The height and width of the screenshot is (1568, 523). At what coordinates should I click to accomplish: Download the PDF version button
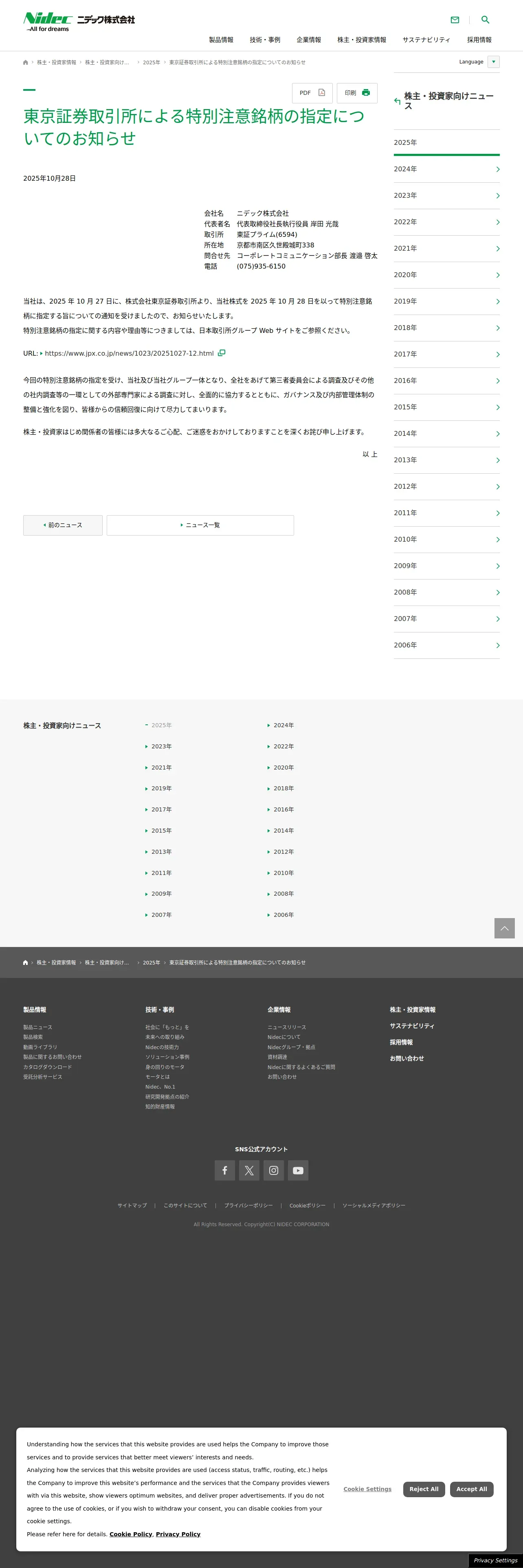(312, 93)
